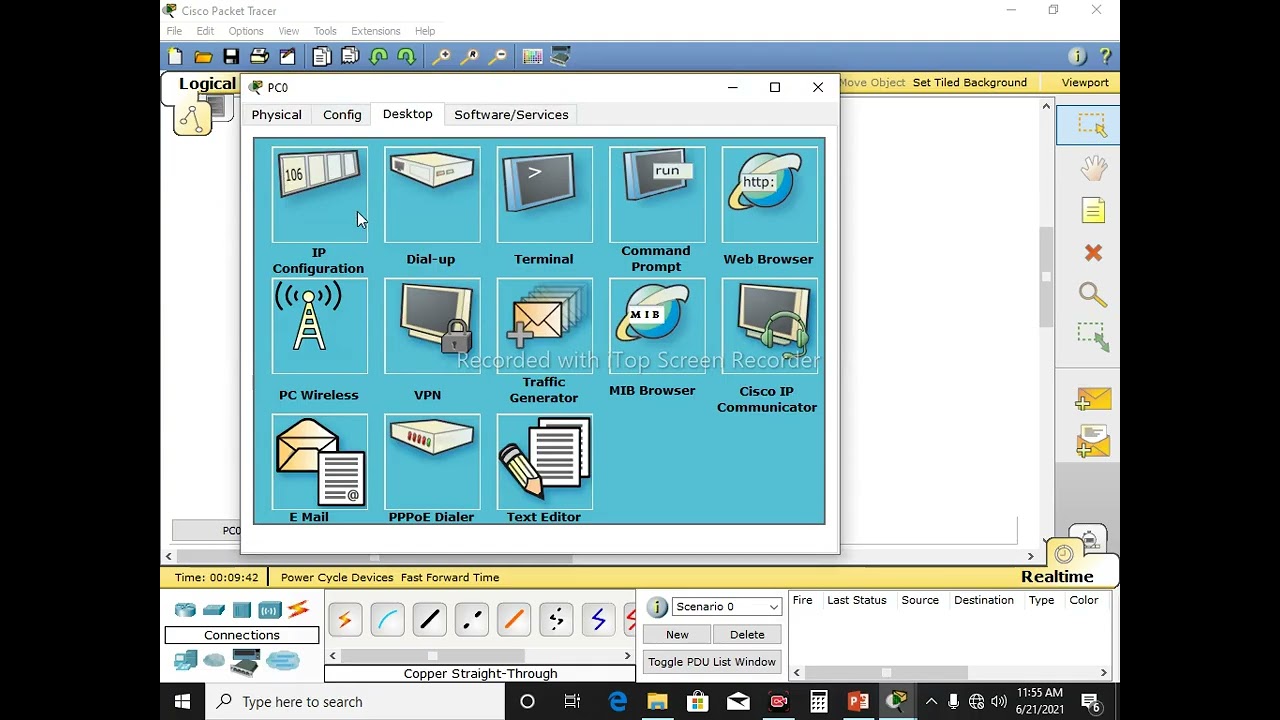Activate the Move Layout hand tool
Viewport: 1280px width, 720px height.
1092,168
